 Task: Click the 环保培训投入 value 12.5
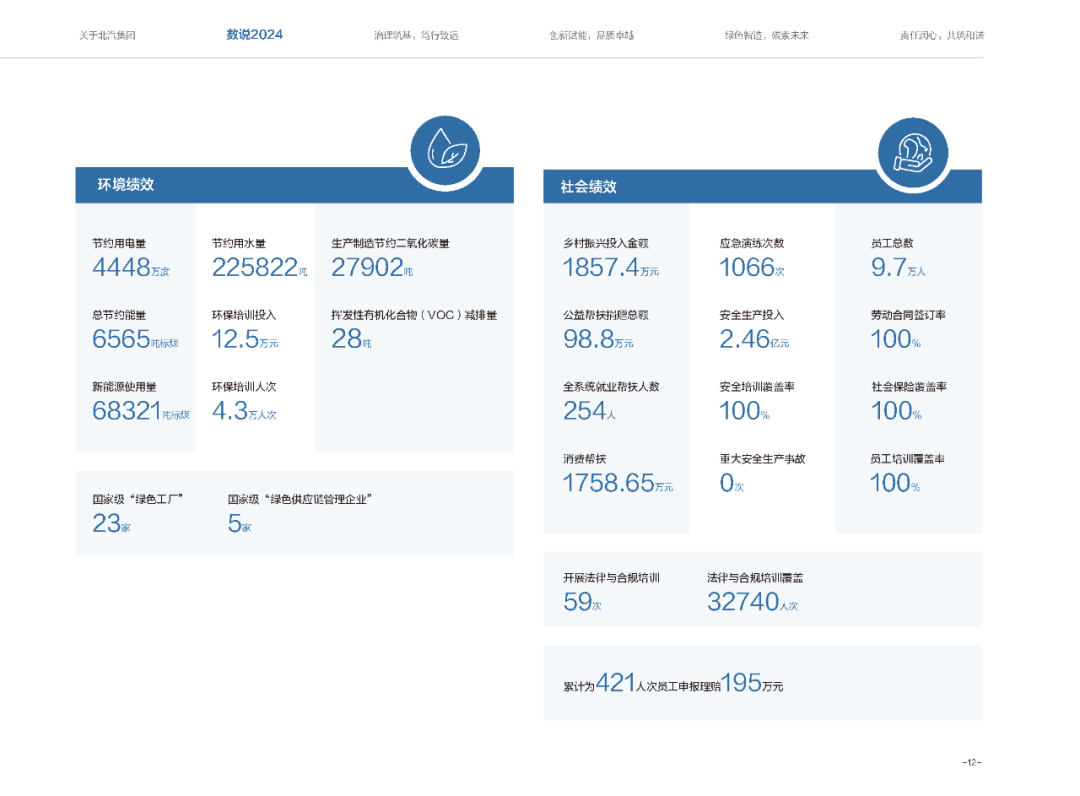pyautogui.click(x=235, y=339)
